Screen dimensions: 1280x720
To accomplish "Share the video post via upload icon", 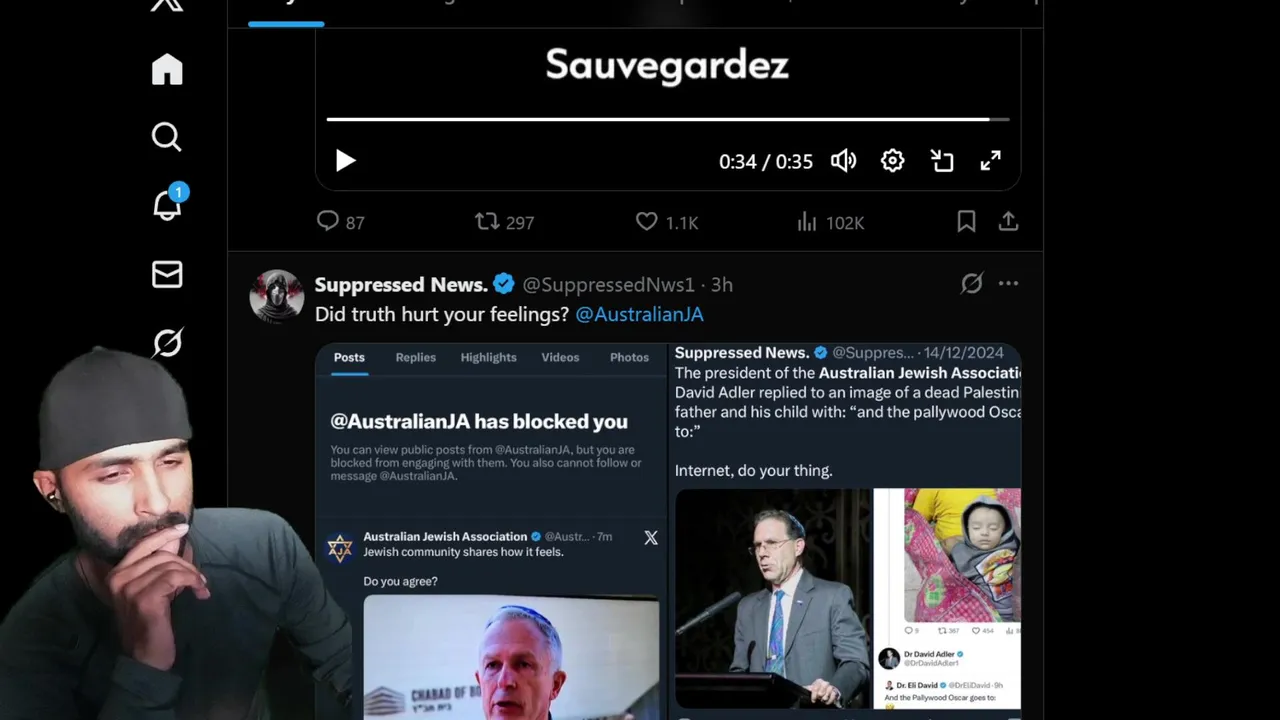I will coord(1008,221).
